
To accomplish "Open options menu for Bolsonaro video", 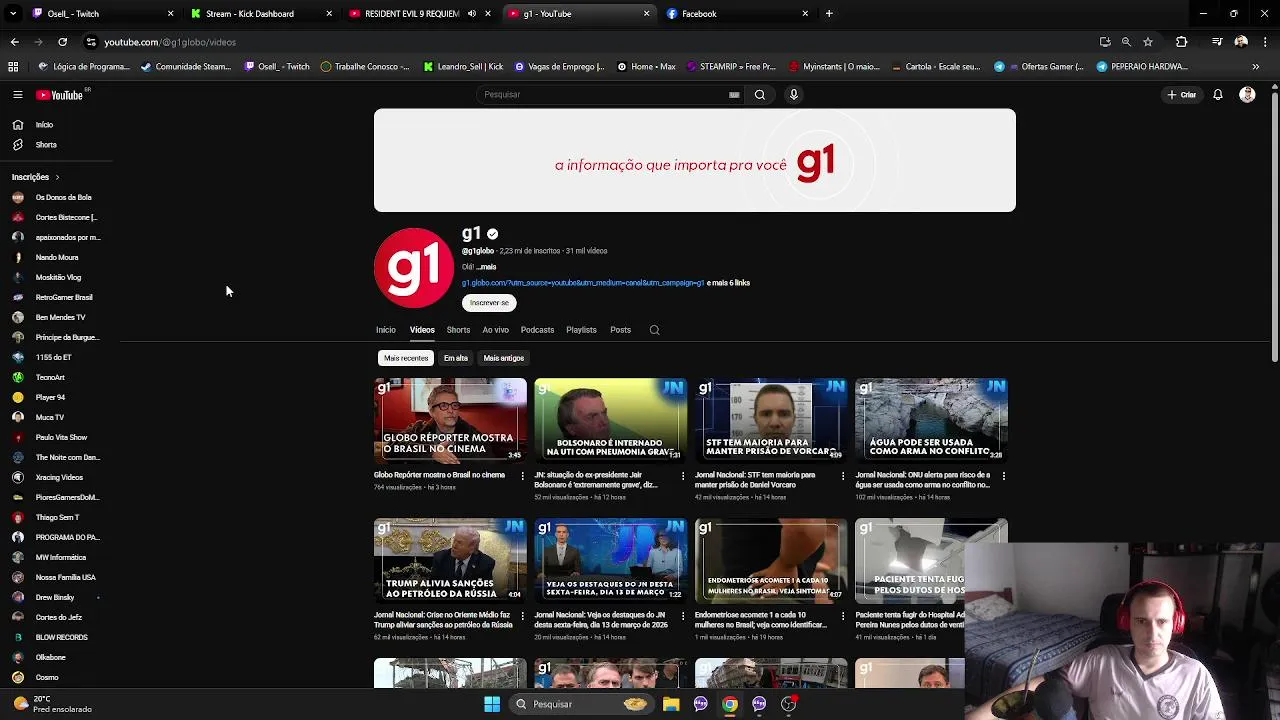I will (x=683, y=476).
